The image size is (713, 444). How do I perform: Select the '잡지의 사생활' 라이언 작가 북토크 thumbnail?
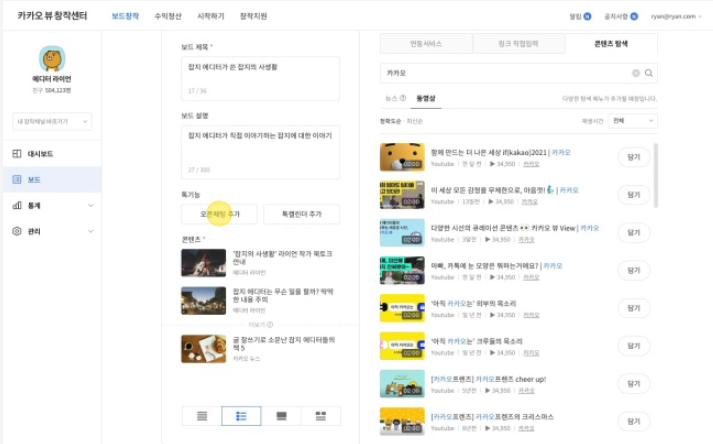(203, 262)
